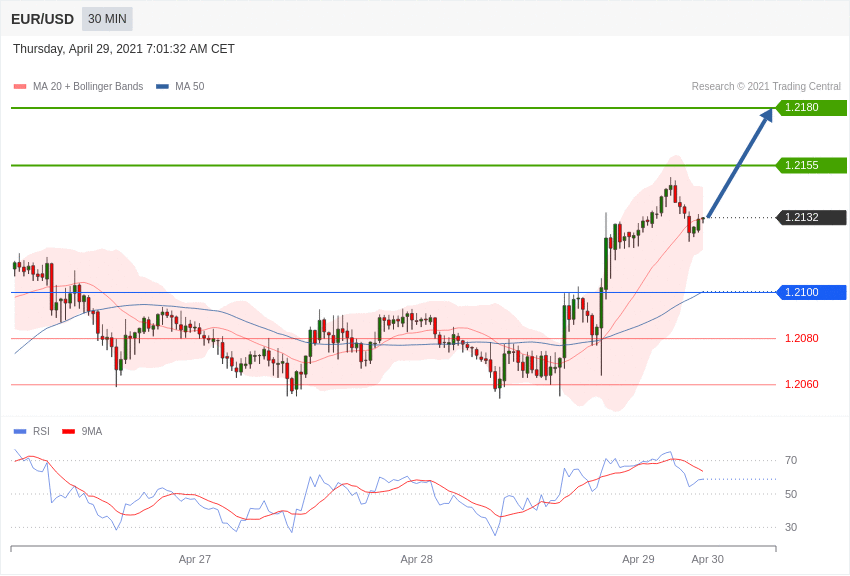Click the Apr 30 date label

click(x=707, y=559)
